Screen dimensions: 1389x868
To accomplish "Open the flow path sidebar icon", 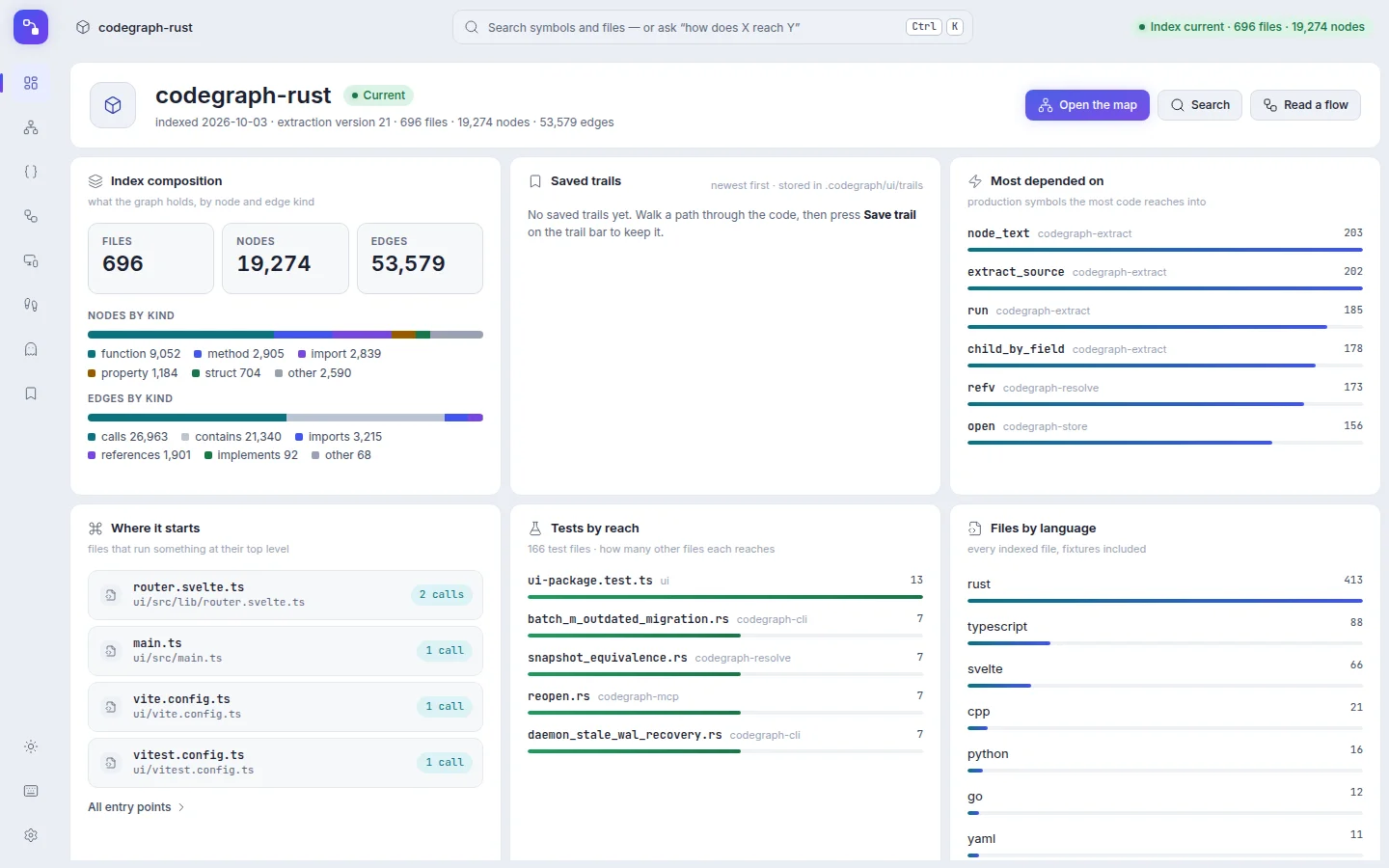I will tap(31, 216).
